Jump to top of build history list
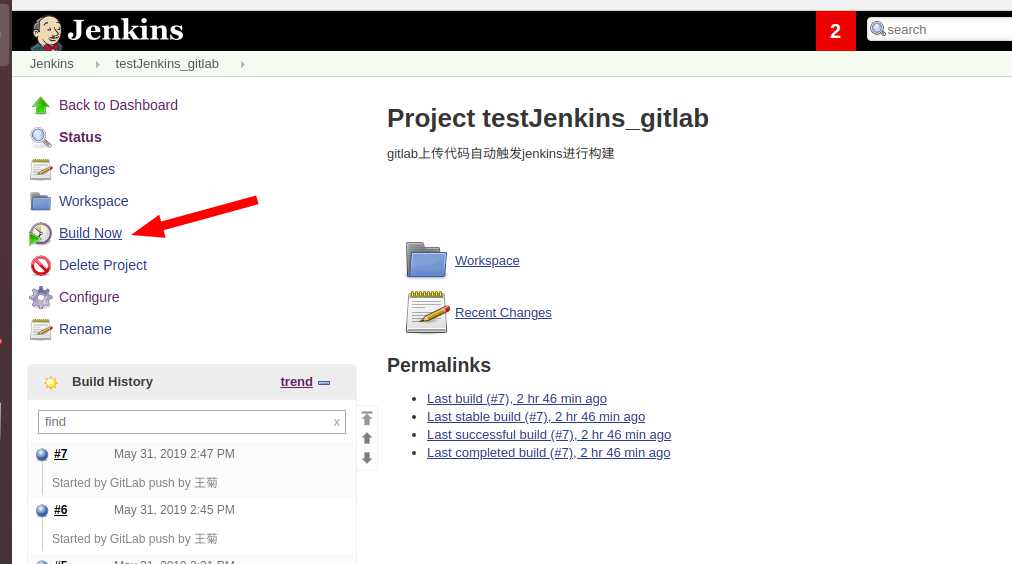 tap(367, 418)
